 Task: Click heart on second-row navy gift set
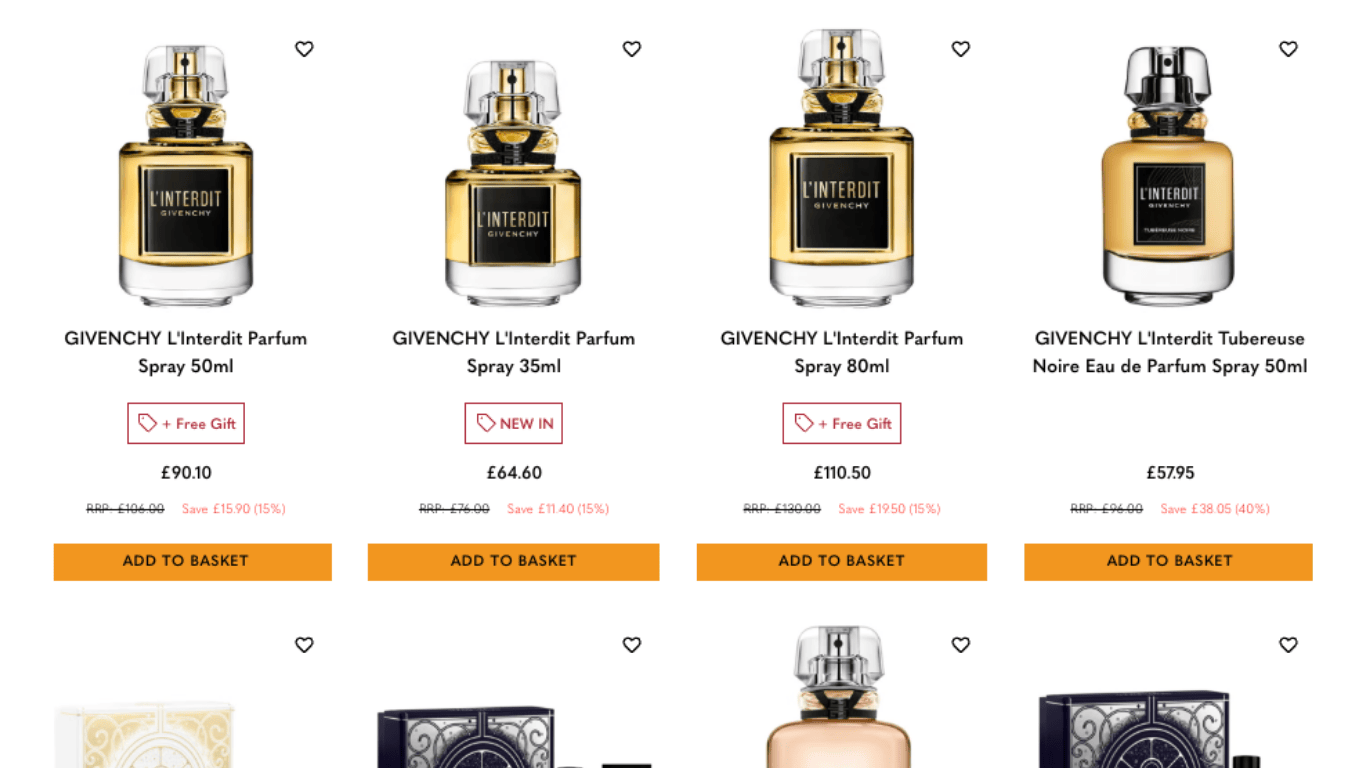632,645
